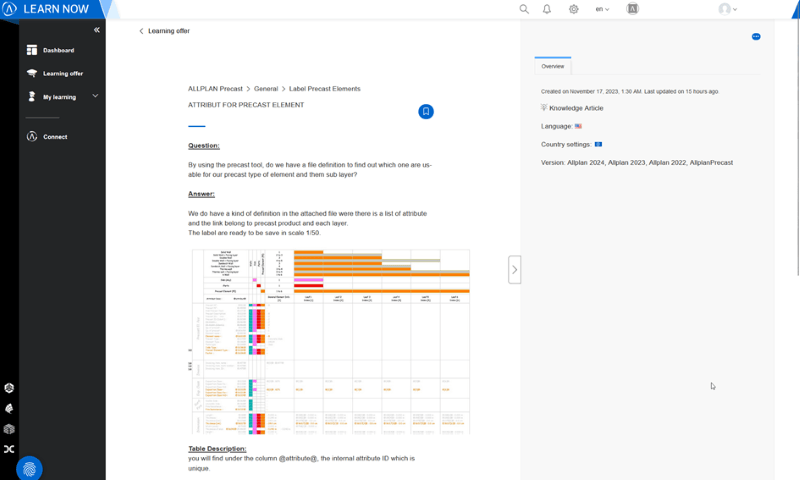Expand the My learning submenu

coord(95,97)
